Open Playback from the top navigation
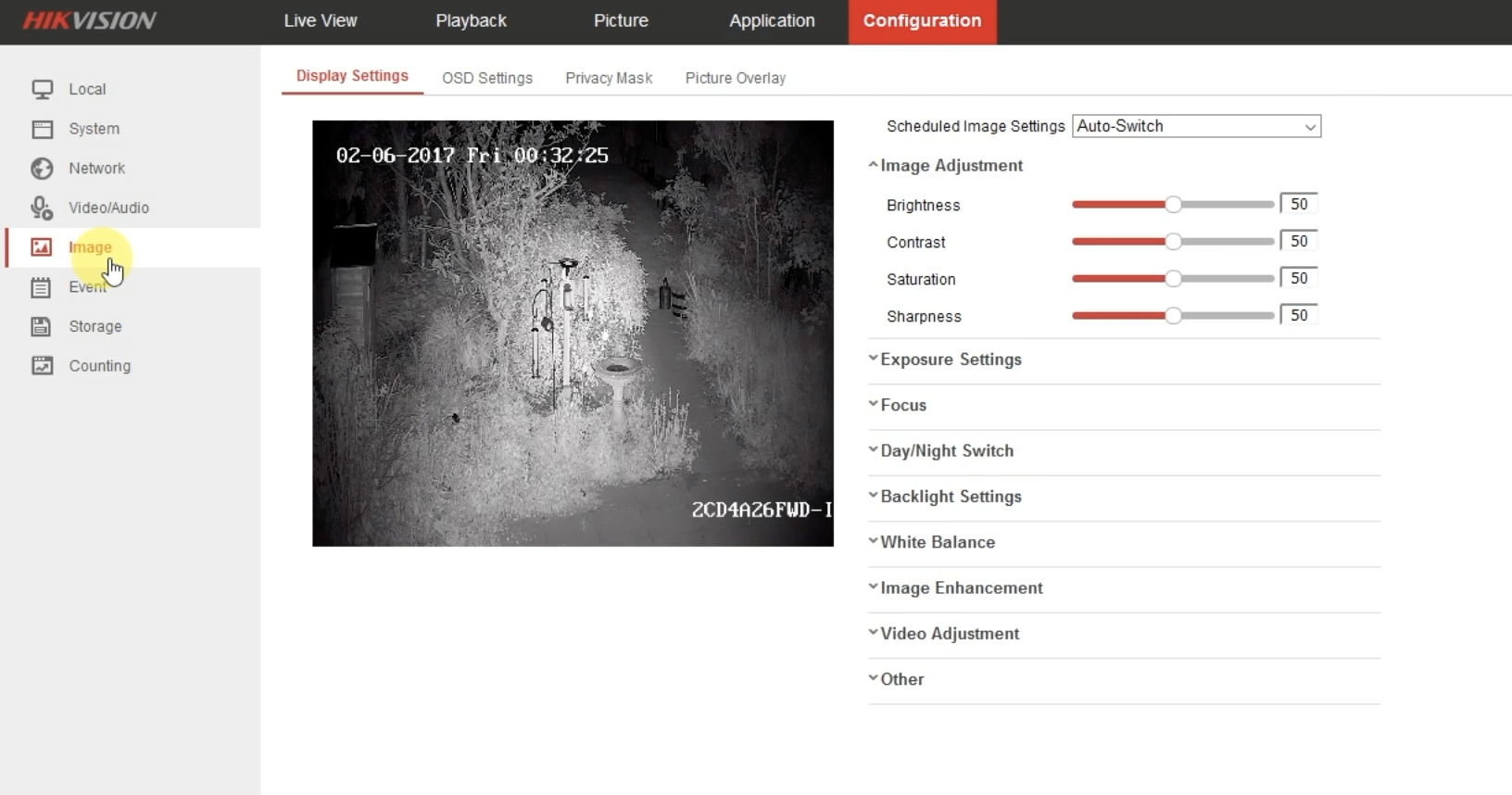This screenshot has height=795, width=1512. click(x=471, y=20)
